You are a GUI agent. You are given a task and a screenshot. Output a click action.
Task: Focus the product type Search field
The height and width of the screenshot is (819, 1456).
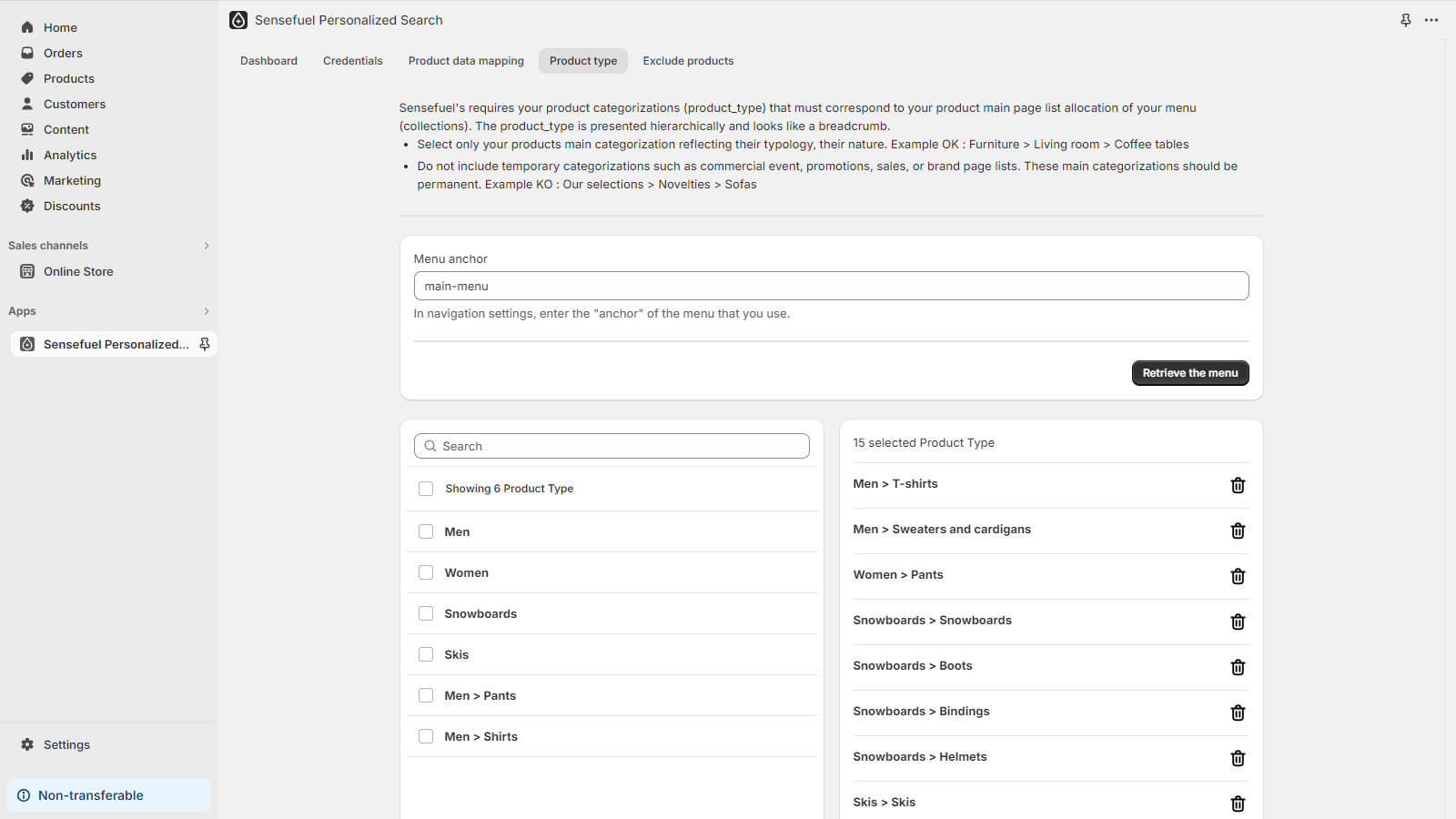tap(612, 446)
